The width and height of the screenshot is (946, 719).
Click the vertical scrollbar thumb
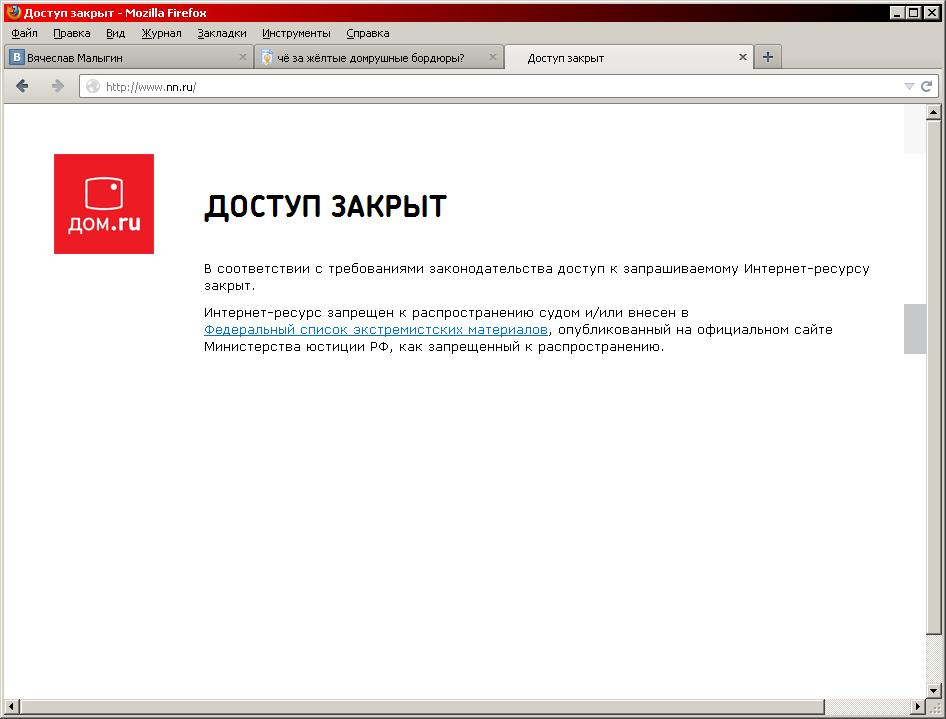tap(933, 376)
